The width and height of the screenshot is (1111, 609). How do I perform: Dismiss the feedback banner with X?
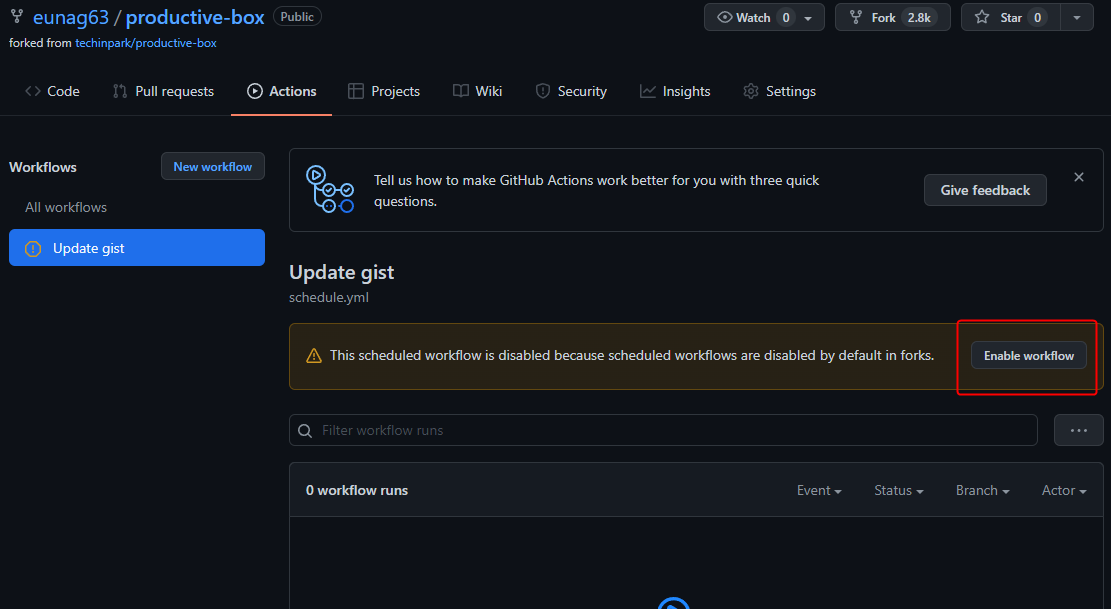1078,177
